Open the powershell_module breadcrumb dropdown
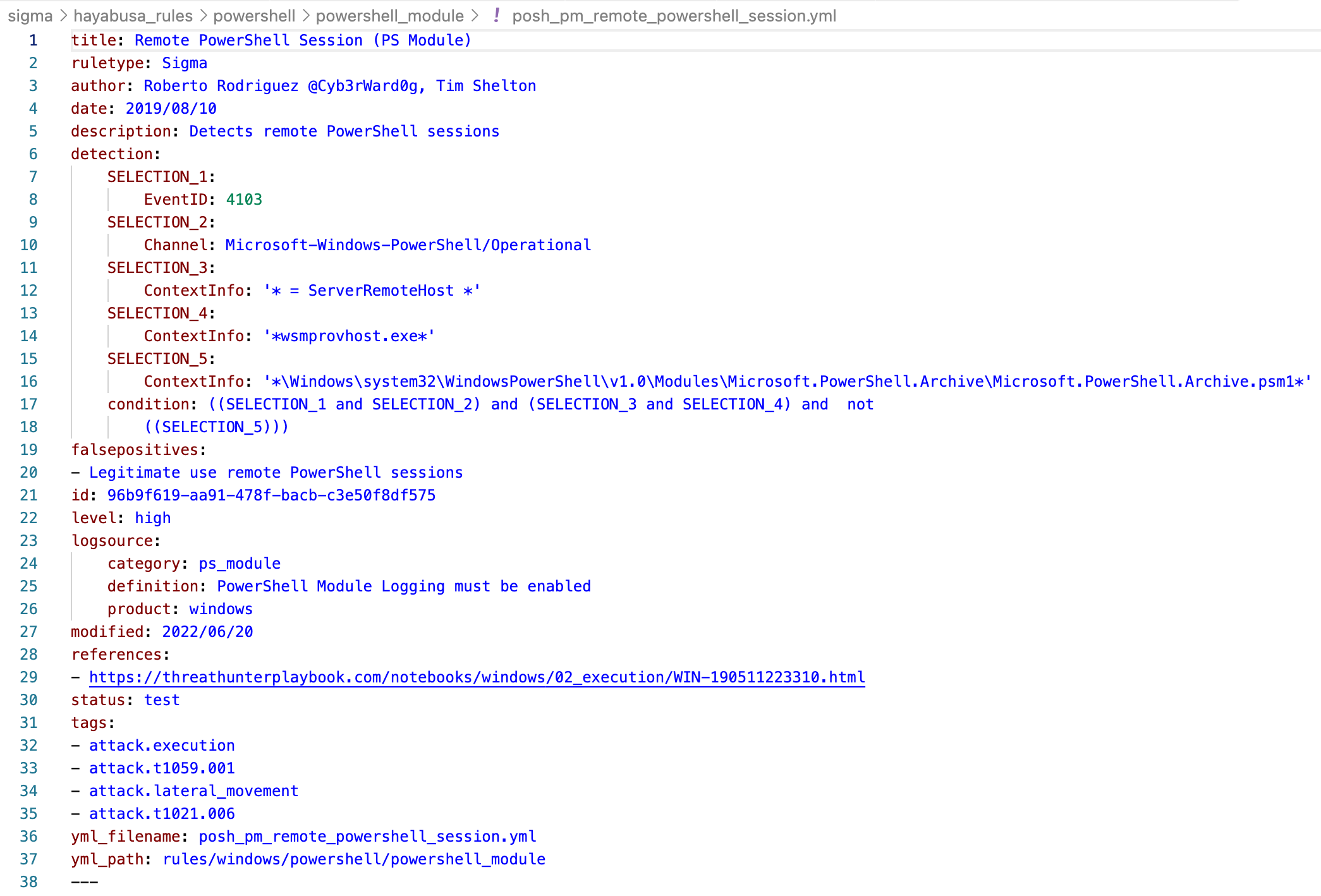Viewport: 1321px width, 896px height. tap(391, 16)
